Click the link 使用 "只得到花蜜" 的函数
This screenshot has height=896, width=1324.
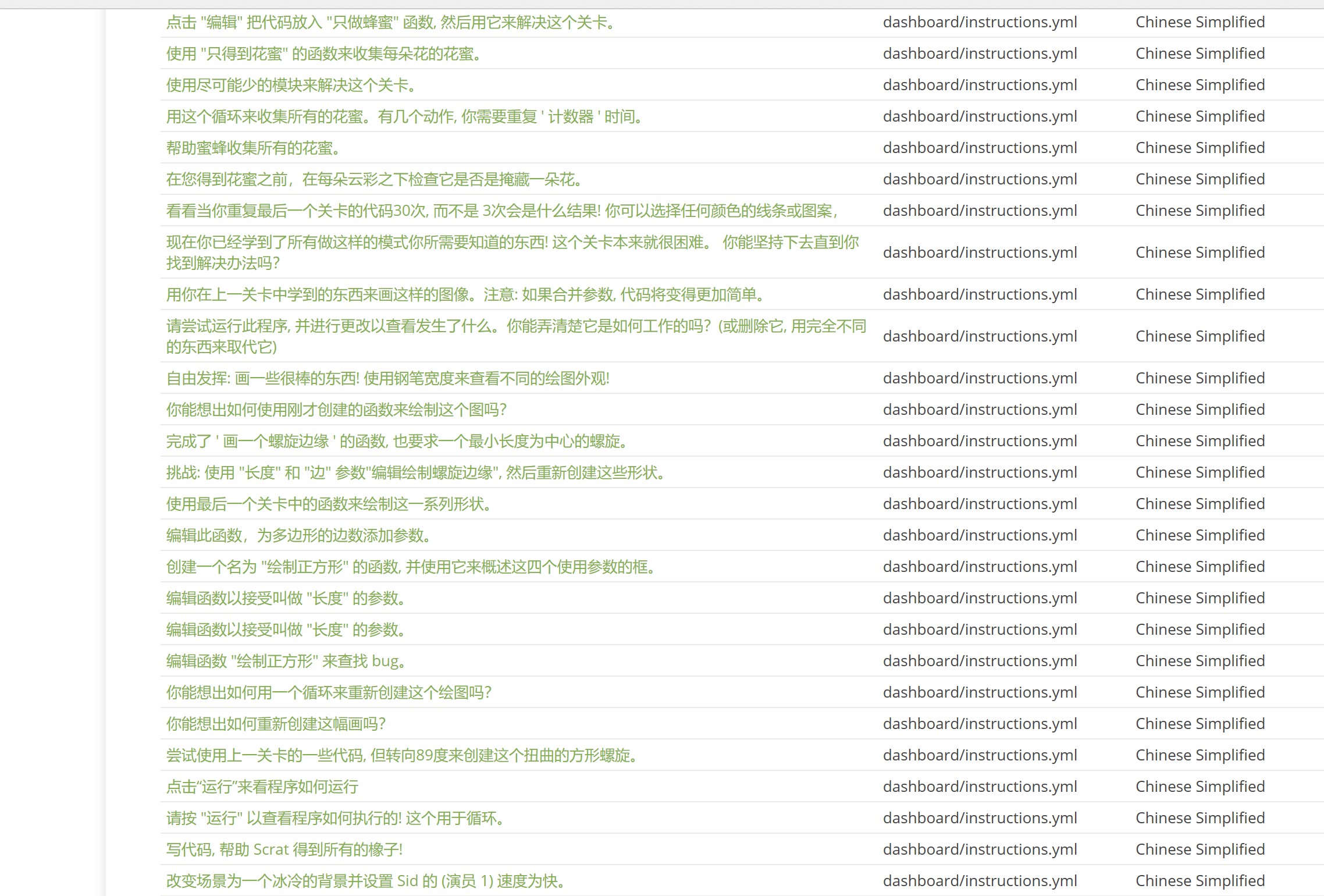pos(323,54)
